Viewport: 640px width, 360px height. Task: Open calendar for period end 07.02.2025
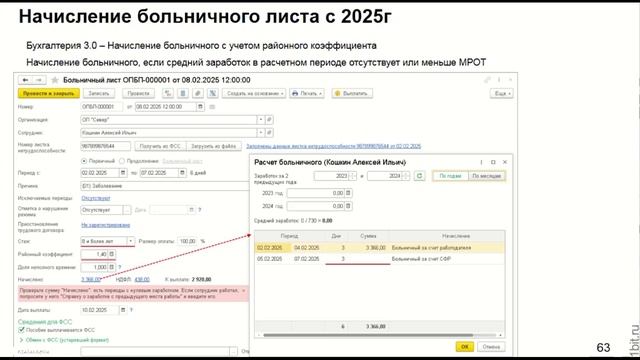(x=182, y=173)
